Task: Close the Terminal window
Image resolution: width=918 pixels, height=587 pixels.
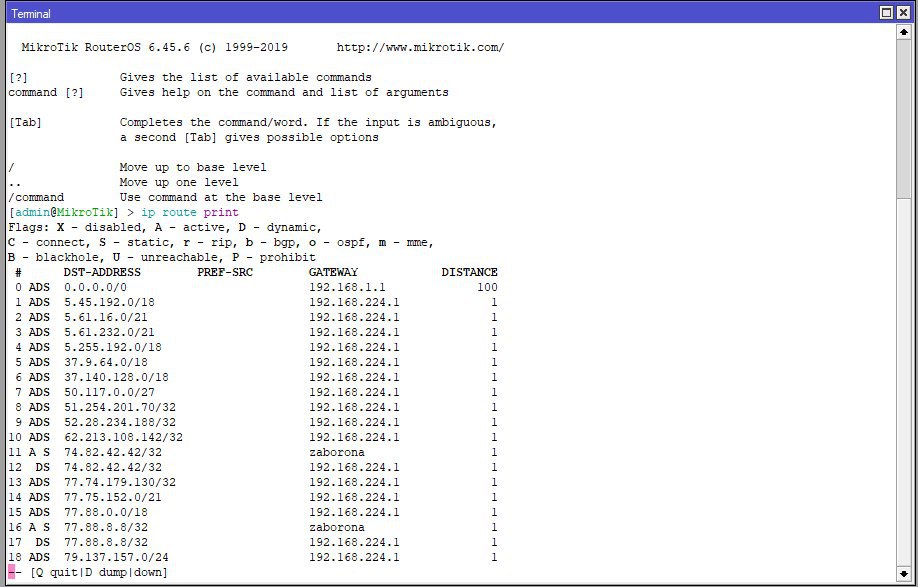Action: (902, 13)
